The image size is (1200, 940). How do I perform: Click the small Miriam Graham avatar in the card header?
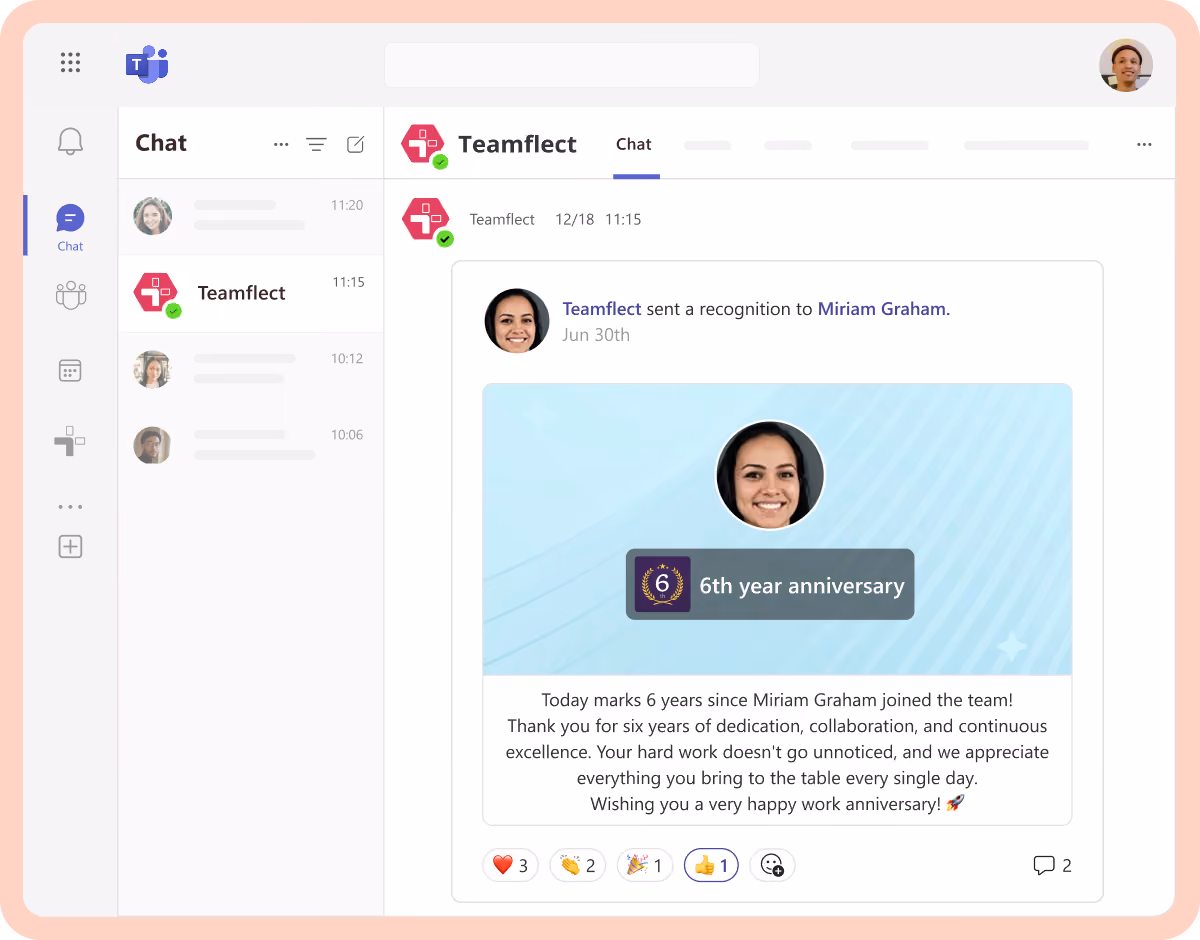pos(517,321)
